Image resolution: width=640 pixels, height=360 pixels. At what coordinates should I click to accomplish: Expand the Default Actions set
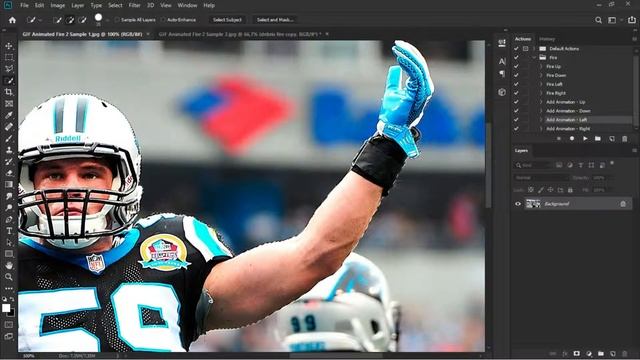534,49
